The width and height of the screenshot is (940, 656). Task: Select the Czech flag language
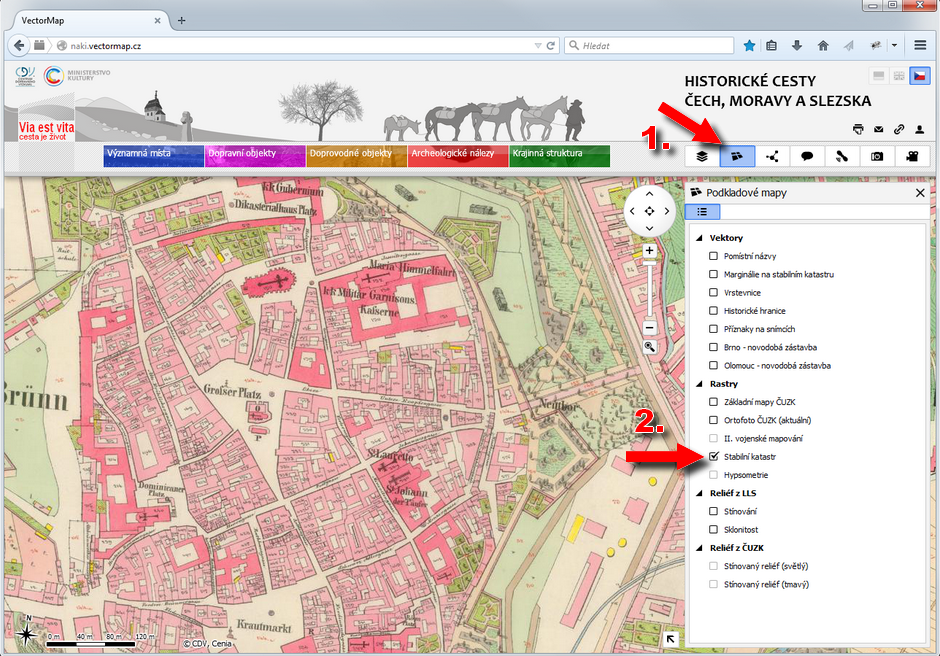point(919,76)
